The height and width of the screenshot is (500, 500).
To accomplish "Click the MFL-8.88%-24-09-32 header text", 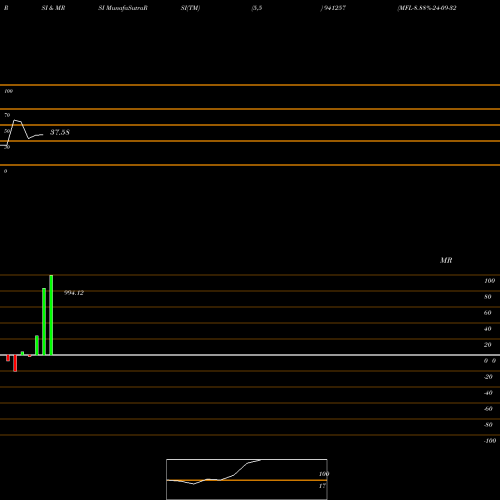I will [x=427, y=8].
